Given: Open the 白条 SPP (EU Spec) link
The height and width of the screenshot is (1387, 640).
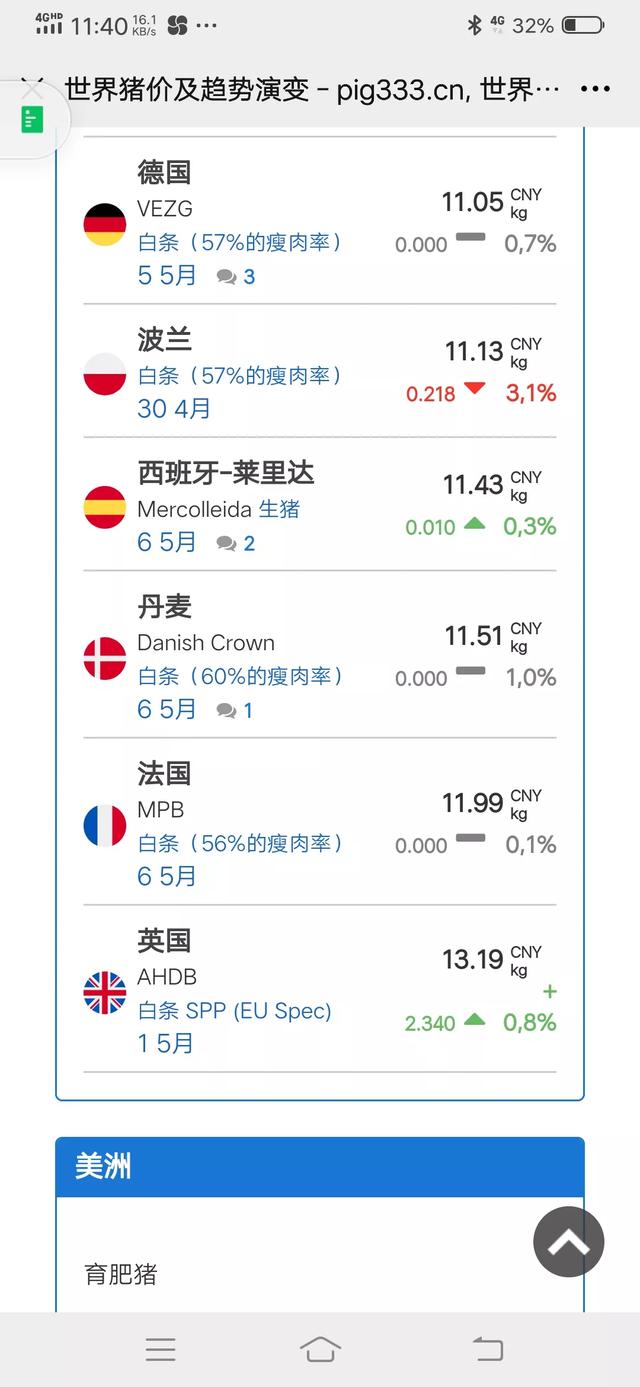Looking at the screenshot, I should 234,1010.
